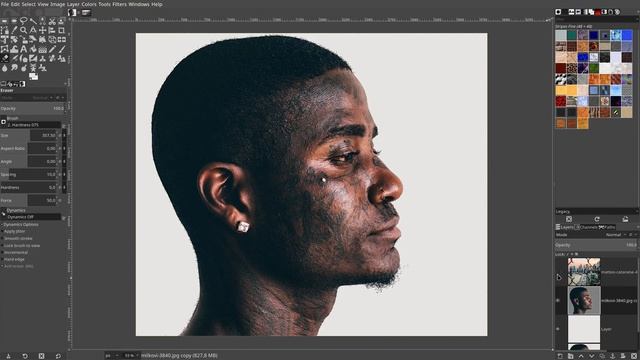
Task: Open the Select menu
Action: pyautogui.click(x=29, y=4)
